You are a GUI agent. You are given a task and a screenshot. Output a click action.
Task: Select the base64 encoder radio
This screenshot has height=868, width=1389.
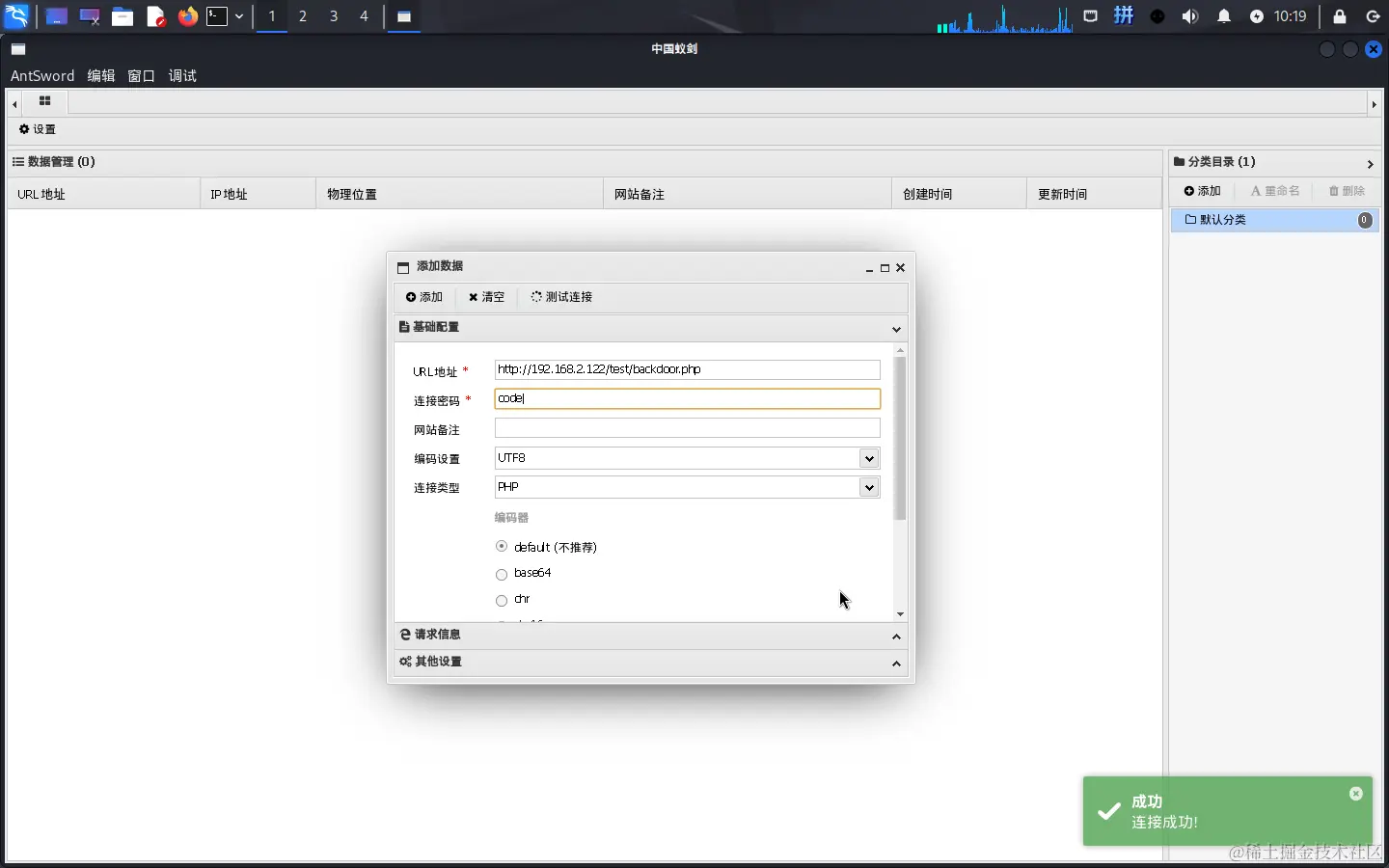pyautogui.click(x=502, y=575)
